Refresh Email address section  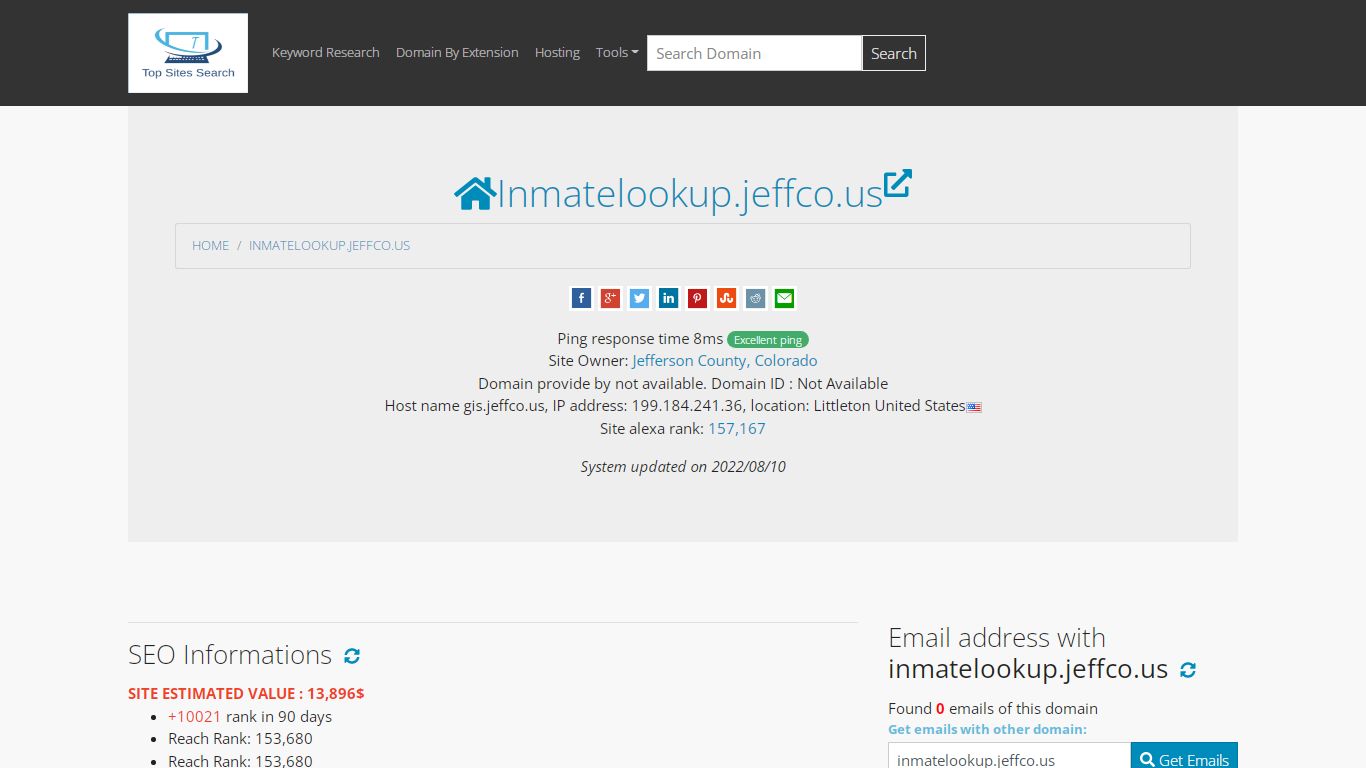pyautogui.click(x=1188, y=670)
